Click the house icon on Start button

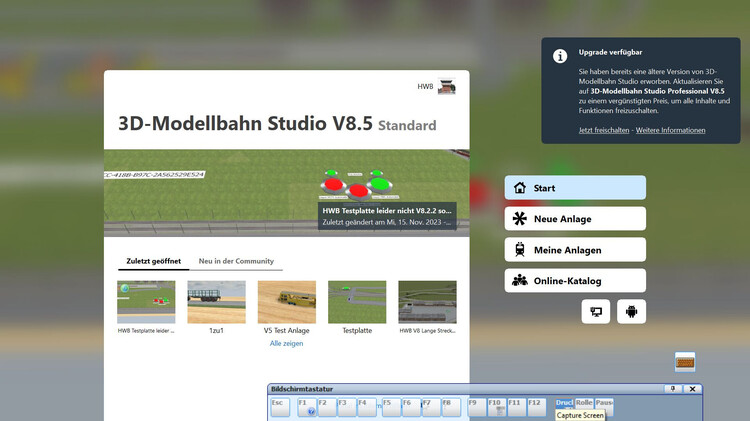pyautogui.click(x=520, y=188)
